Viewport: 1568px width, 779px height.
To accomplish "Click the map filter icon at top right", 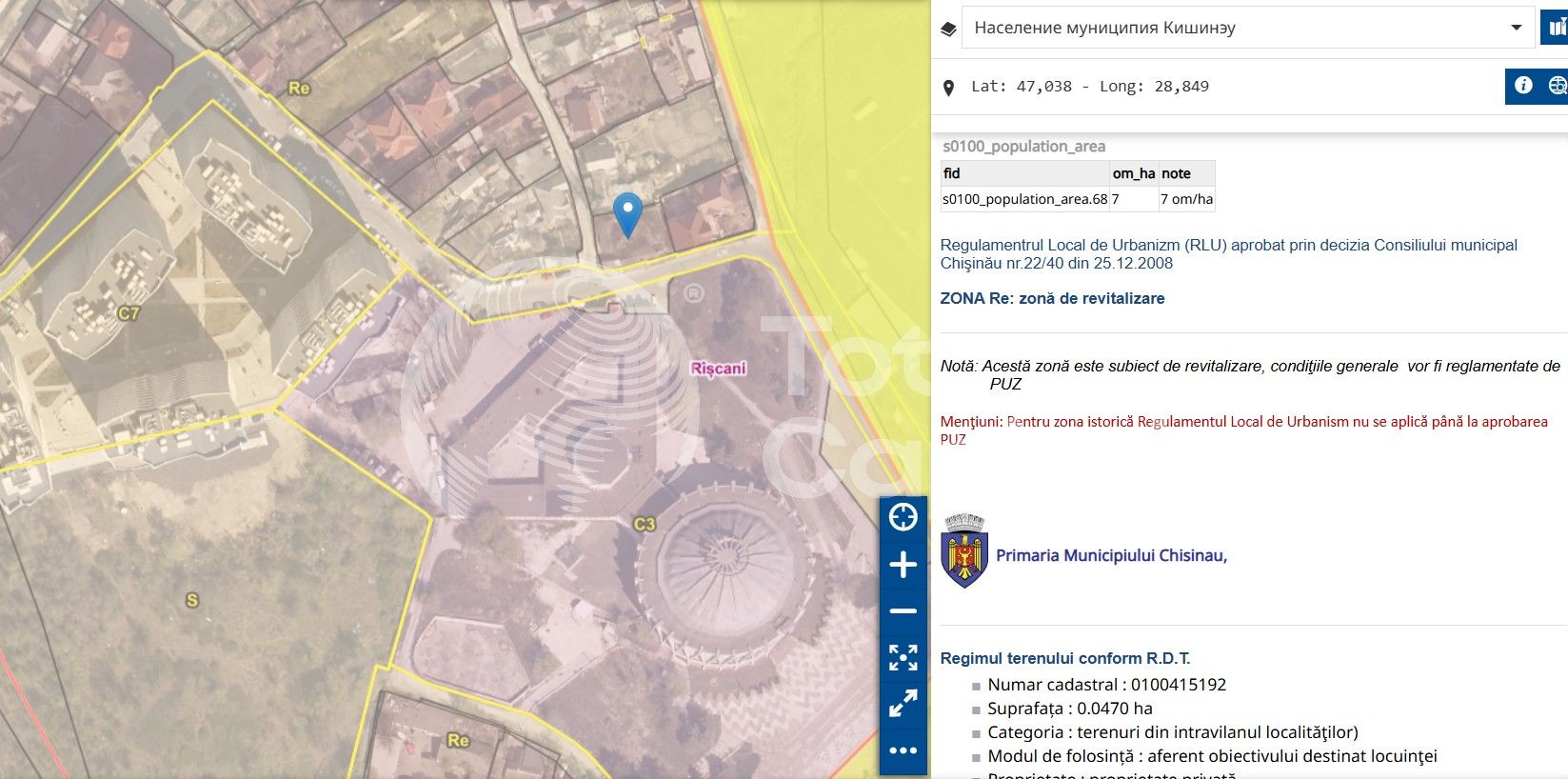I will 1557,28.
